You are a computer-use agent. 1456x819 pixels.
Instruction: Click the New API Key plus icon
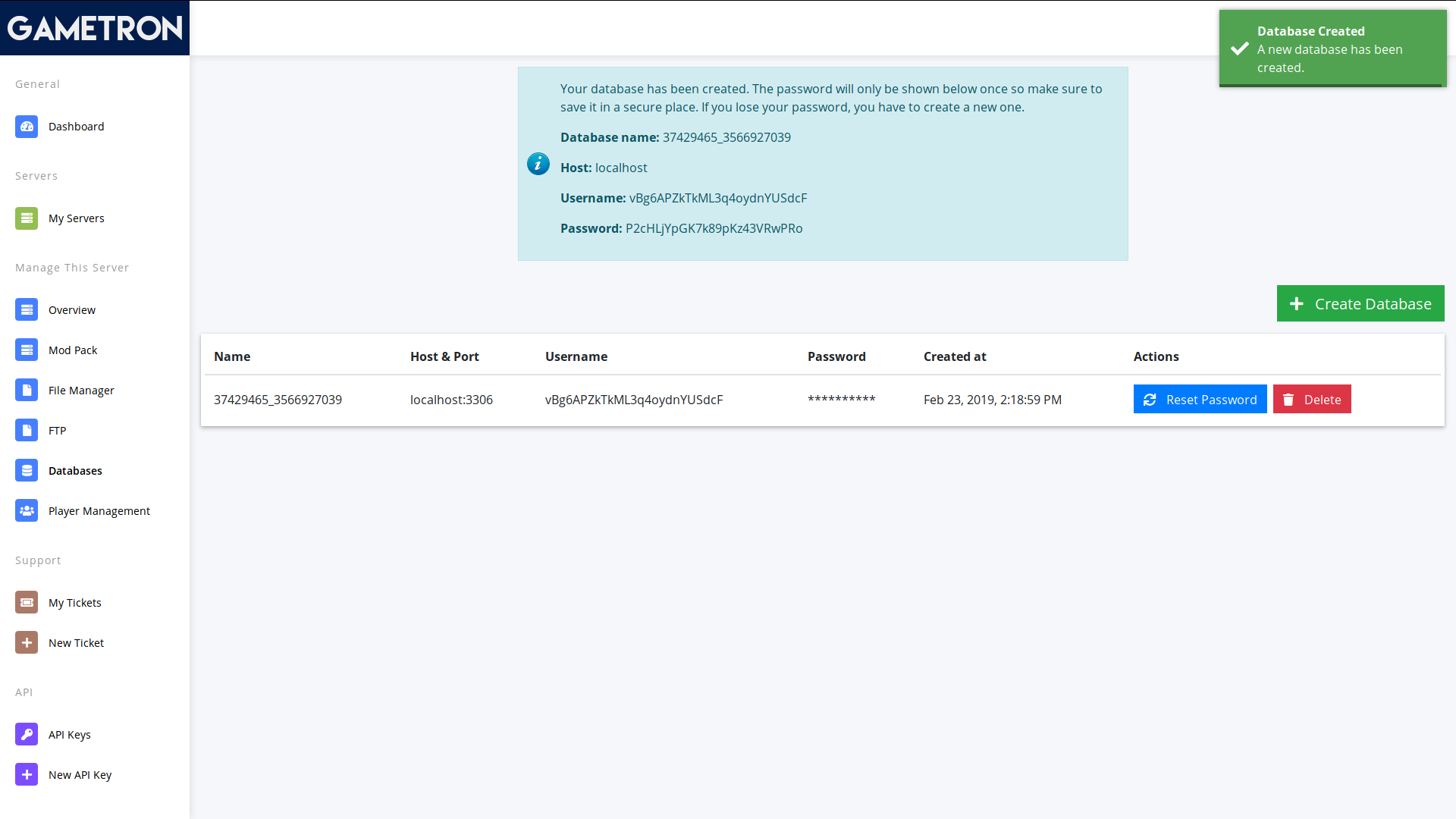point(27,774)
